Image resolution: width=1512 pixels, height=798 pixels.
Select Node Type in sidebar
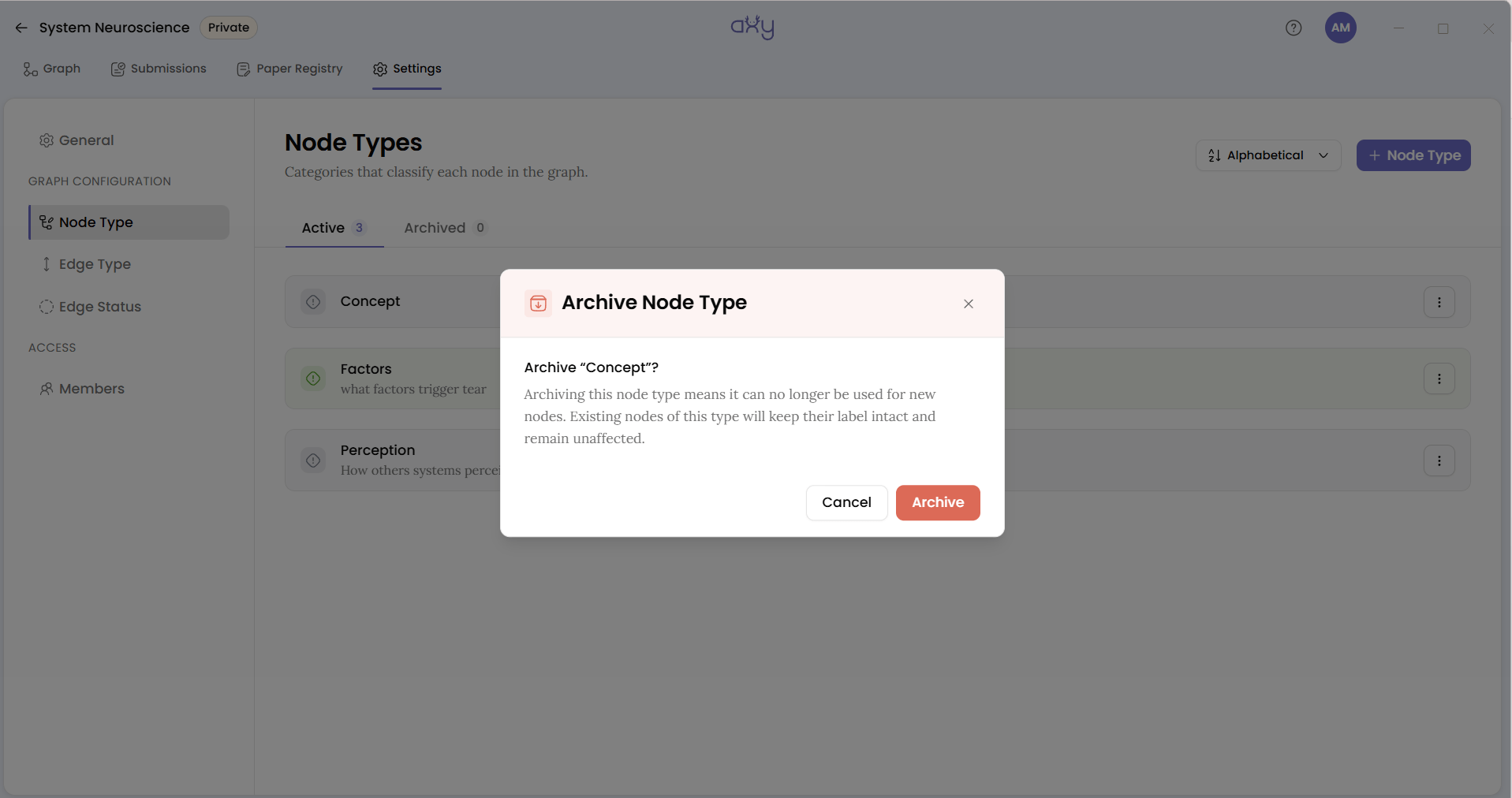(x=129, y=222)
